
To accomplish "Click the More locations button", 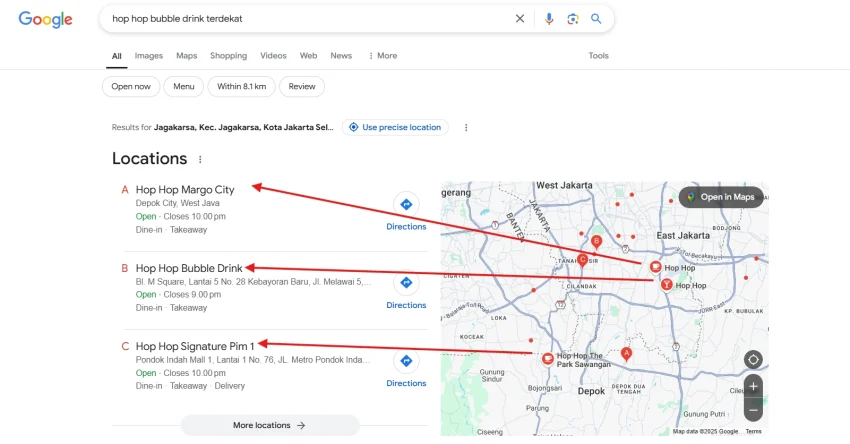I will point(269,425).
